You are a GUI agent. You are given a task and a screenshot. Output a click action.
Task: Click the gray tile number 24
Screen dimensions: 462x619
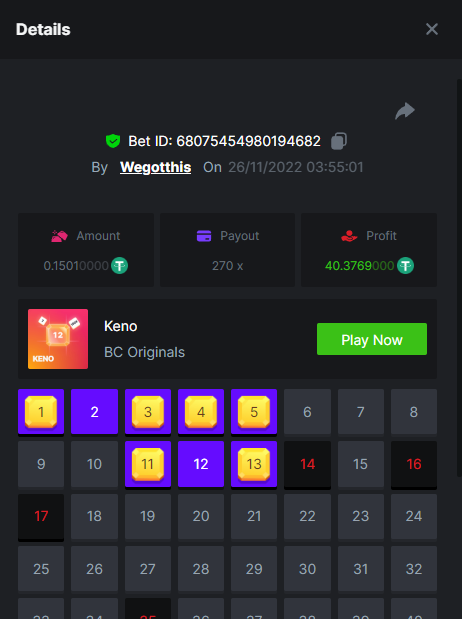pos(414,516)
